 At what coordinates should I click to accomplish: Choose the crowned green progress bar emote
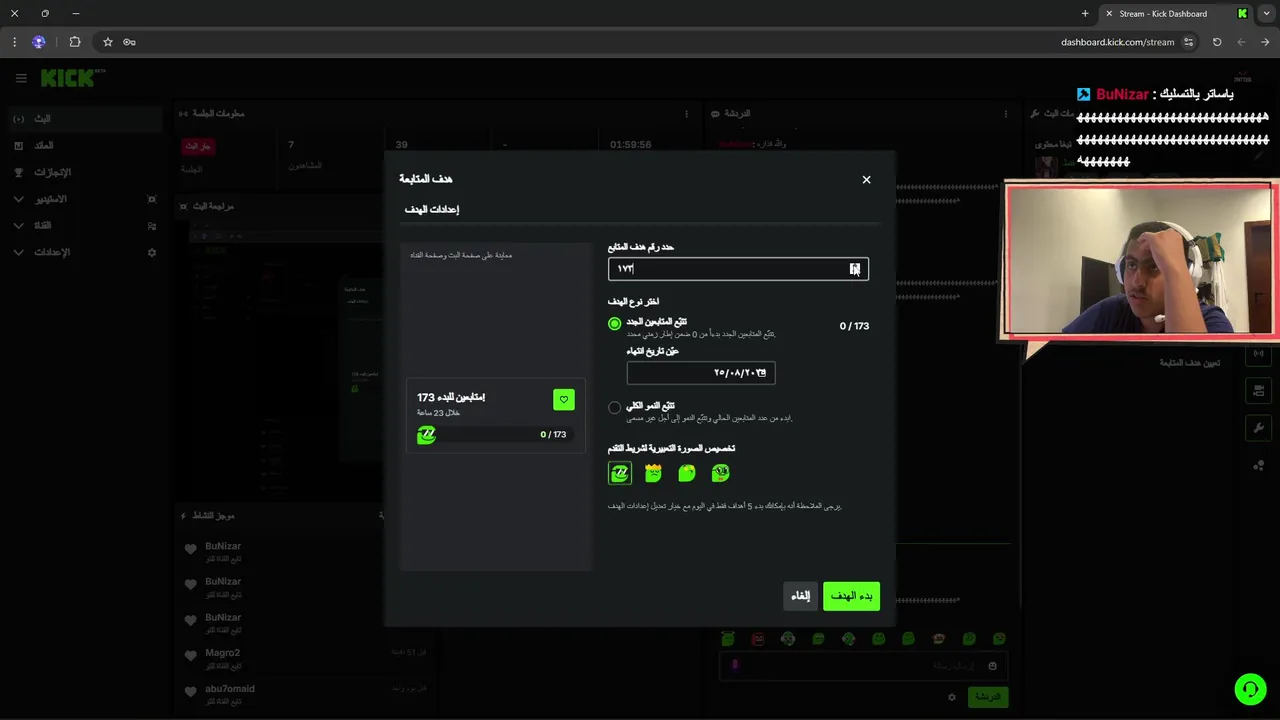(x=653, y=473)
